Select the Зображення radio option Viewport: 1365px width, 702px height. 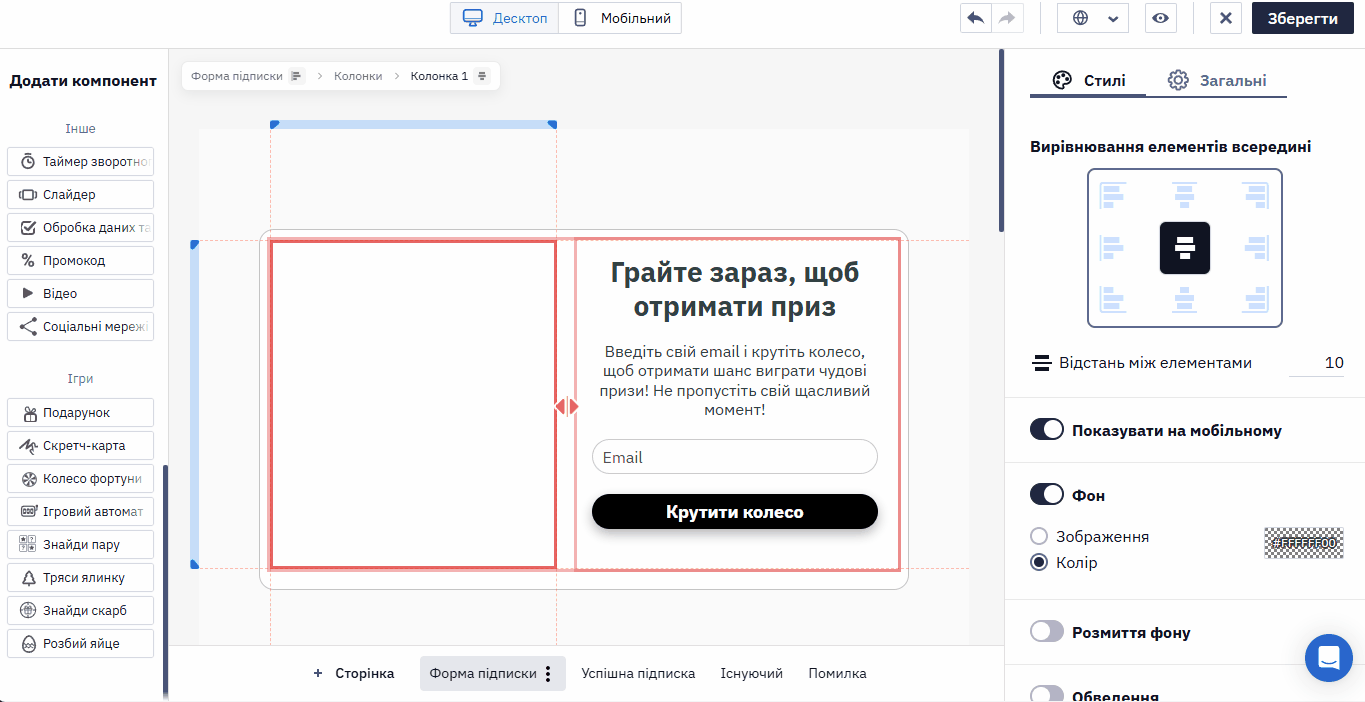tap(1039, 536)
